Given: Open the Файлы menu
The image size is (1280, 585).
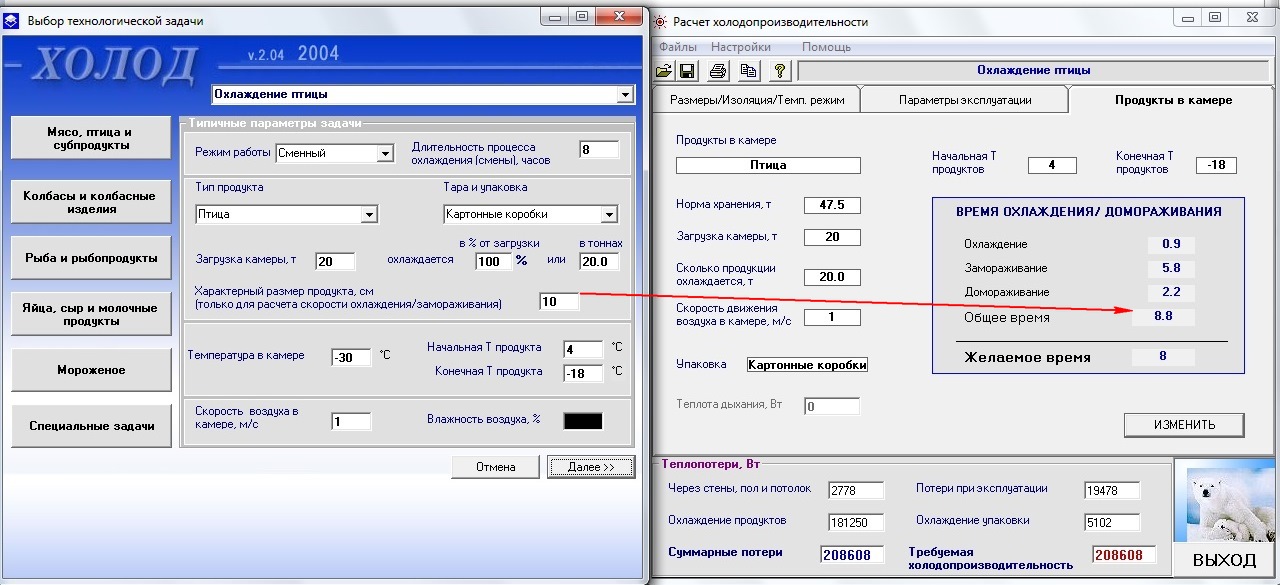Looking at the screenshot, I should click(x=678, y=47).
